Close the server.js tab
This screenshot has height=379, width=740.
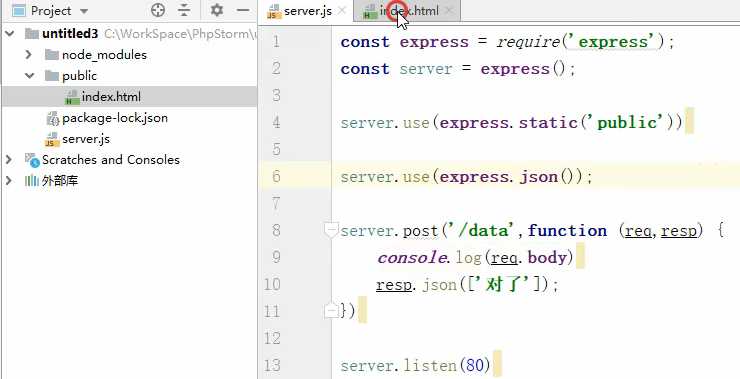click(343, 10)
